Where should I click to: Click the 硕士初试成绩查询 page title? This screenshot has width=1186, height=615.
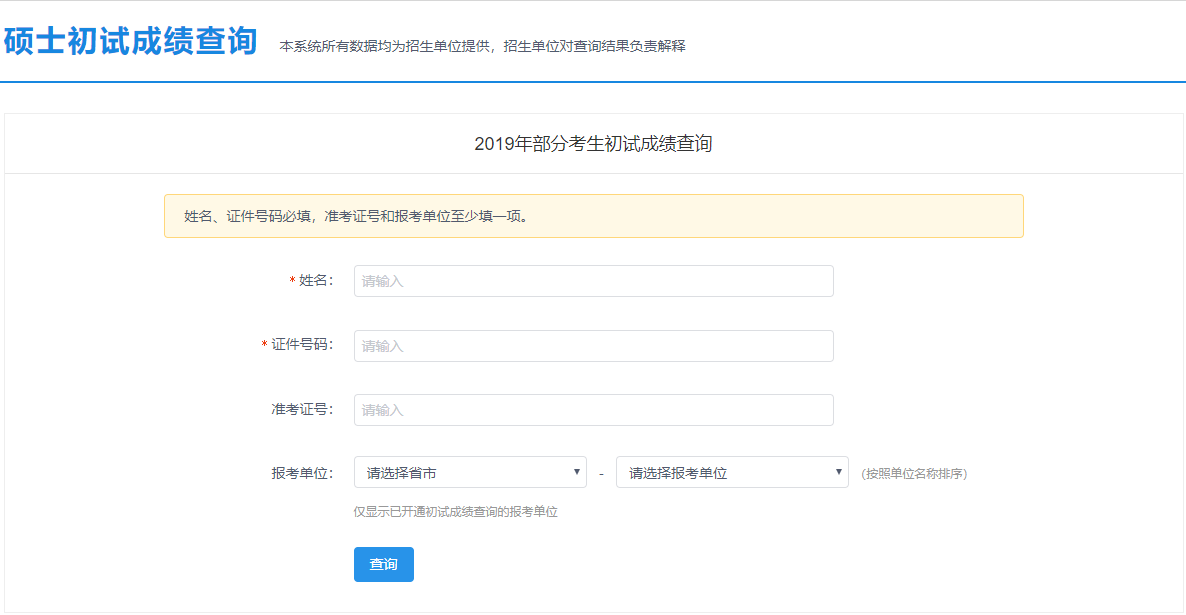130,42
